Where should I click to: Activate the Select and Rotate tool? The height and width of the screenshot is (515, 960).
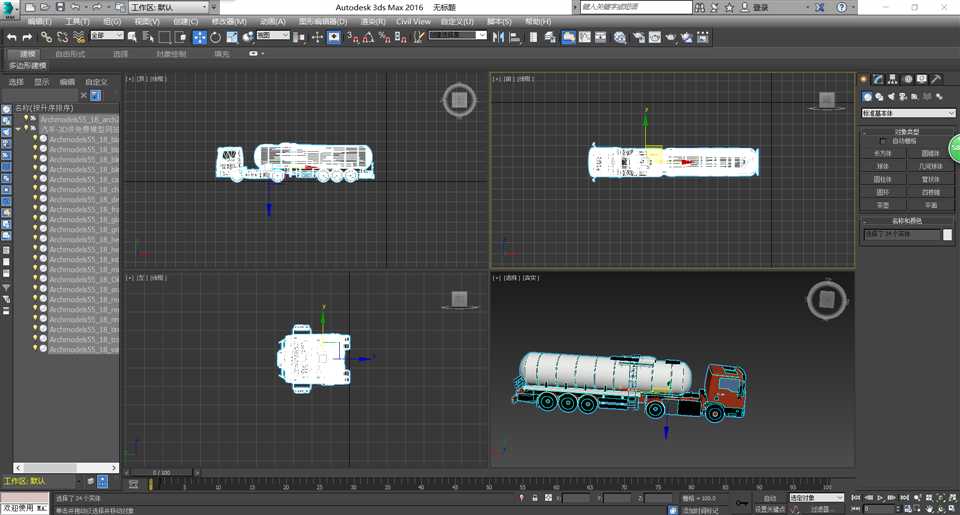(x=216, y=37)
